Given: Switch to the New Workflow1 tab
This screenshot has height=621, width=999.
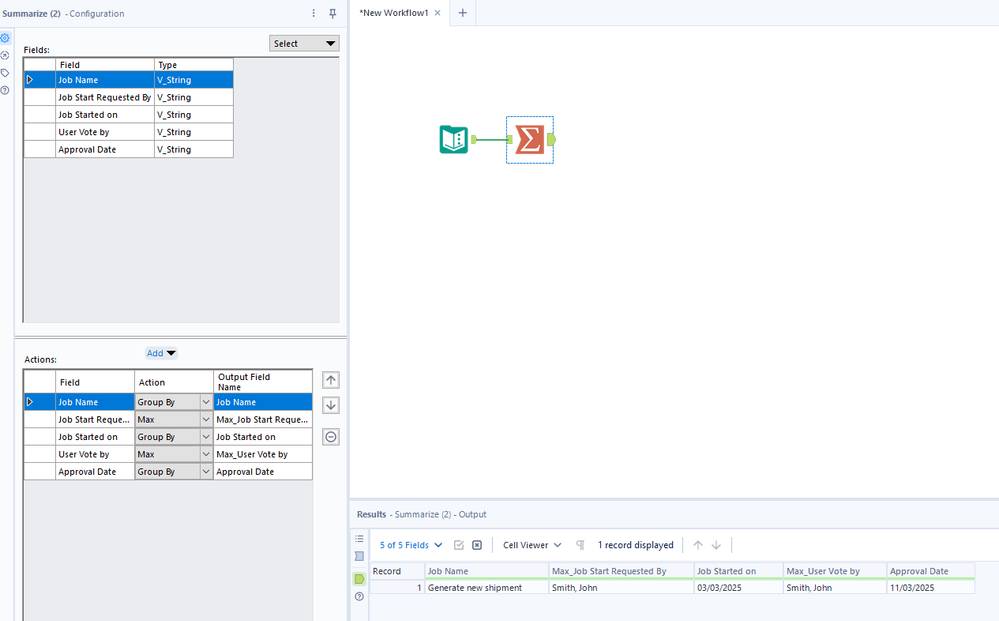Looking at the screenshot, I should pos(394,13).
